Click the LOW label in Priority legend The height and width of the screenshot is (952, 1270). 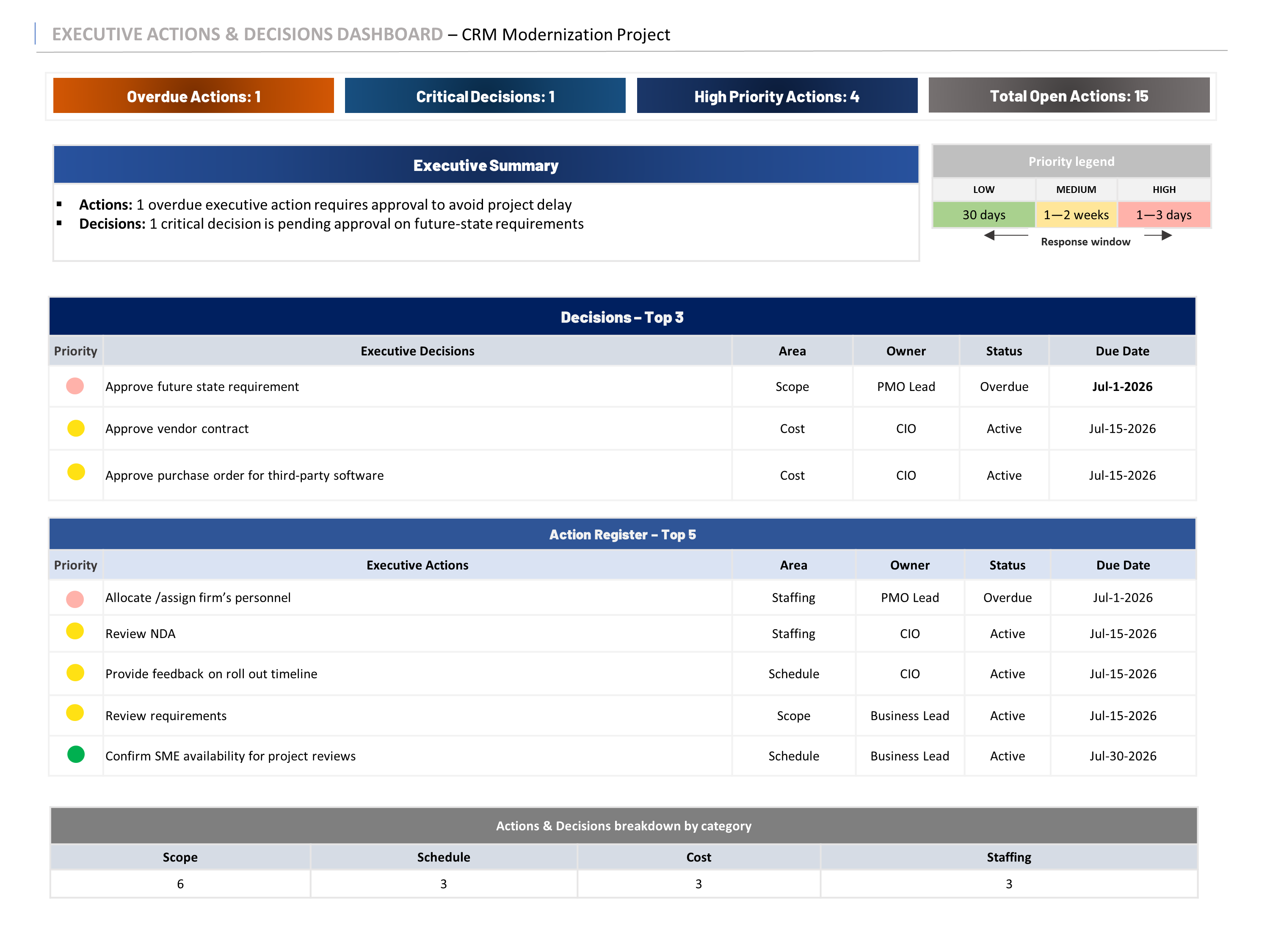tap(983, 190)
